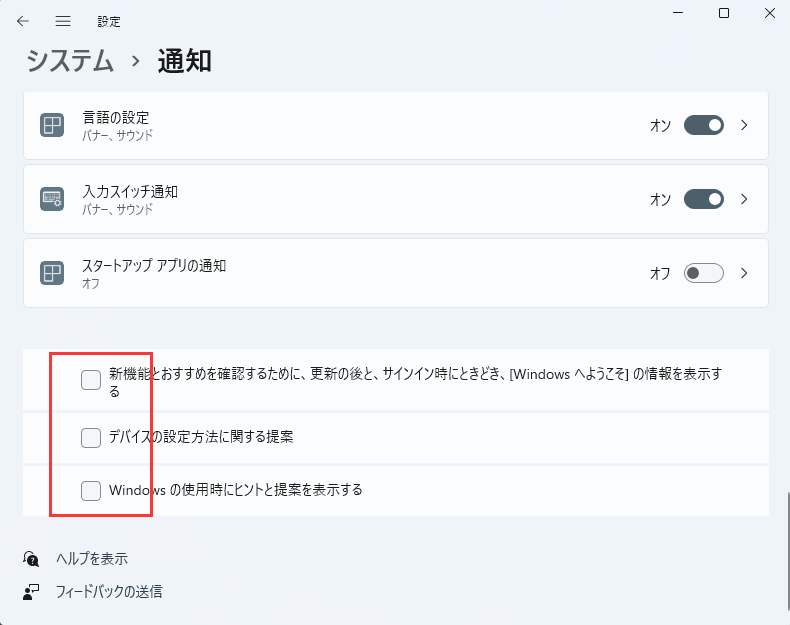790x625 pixels.
Task: Click the 入力スイッチ通知 row title
Action: [x=130, y=192]
